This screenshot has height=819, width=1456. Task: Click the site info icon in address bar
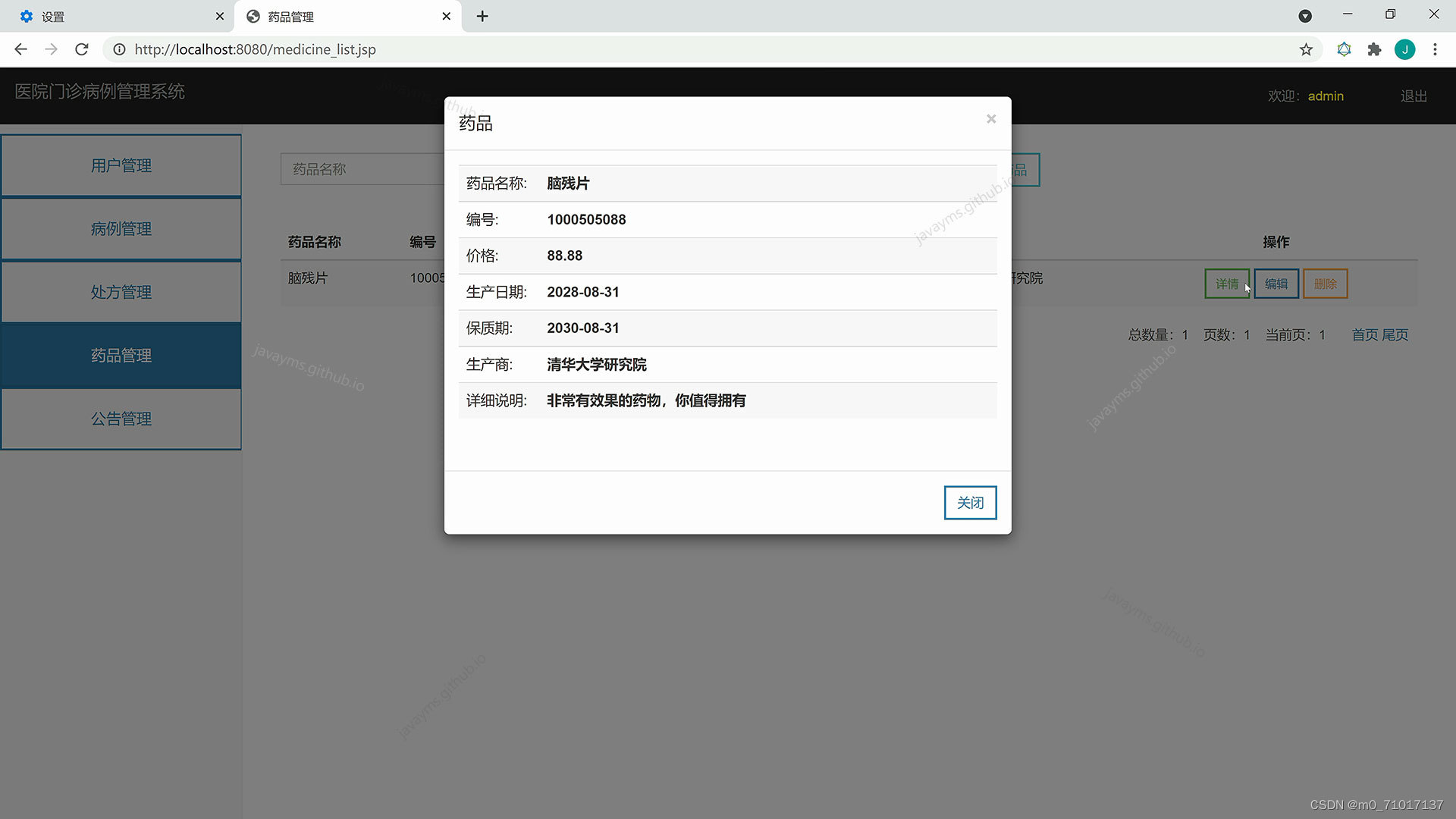(x=119, y=49)
